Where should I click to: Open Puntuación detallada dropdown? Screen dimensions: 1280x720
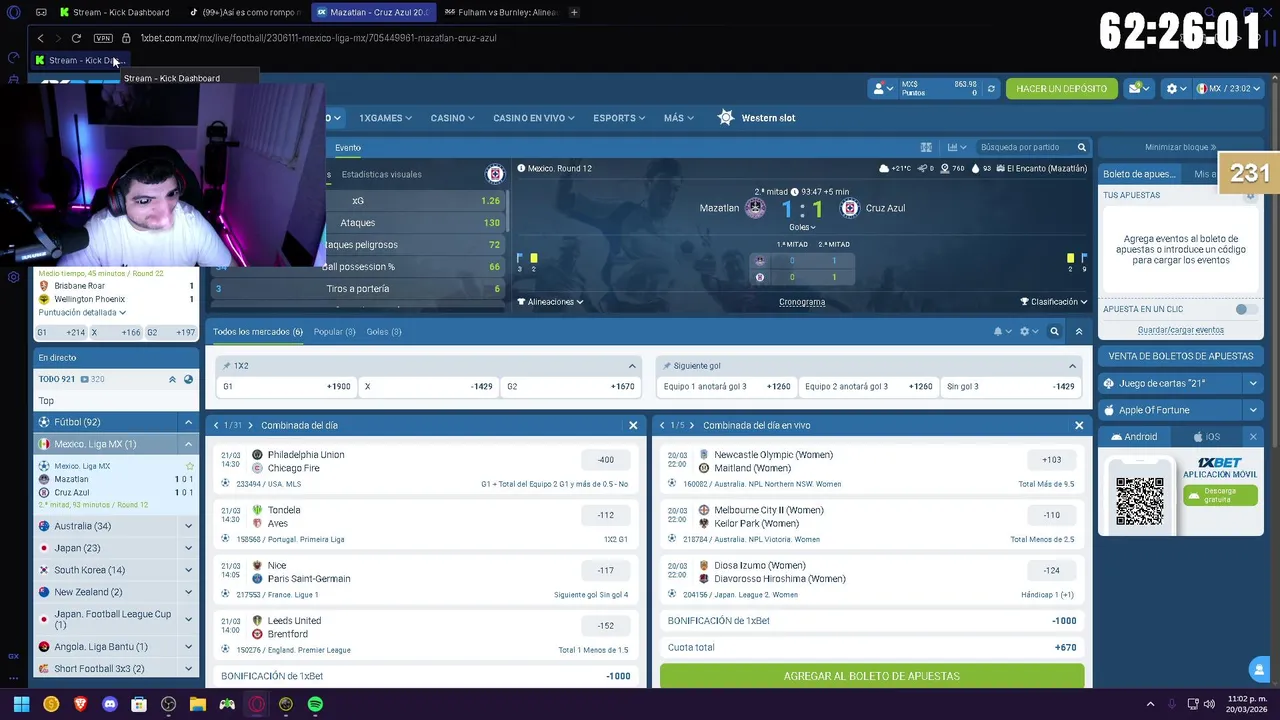(x=82, y=312)
